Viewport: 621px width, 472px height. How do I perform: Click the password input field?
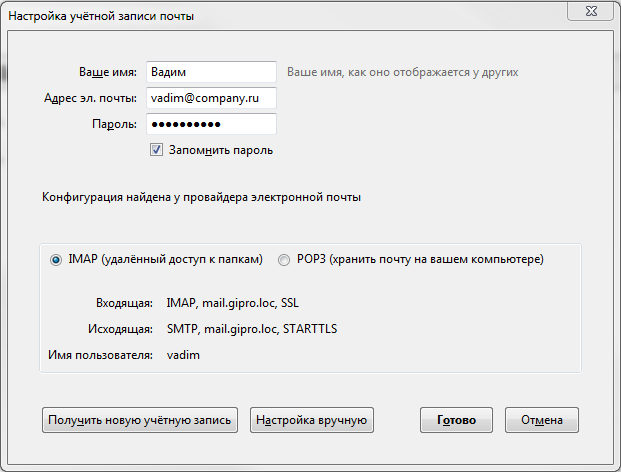[211, 124]
